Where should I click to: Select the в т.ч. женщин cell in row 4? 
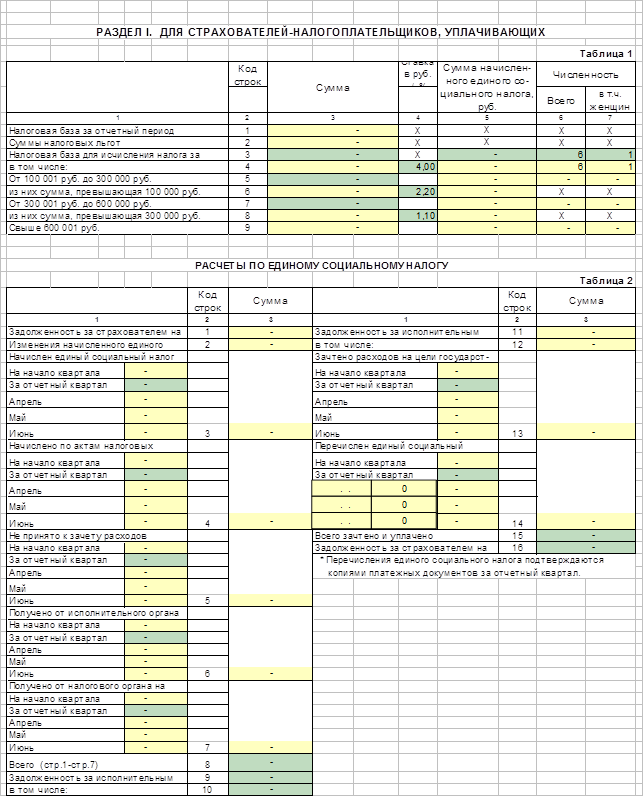[610, 167]
